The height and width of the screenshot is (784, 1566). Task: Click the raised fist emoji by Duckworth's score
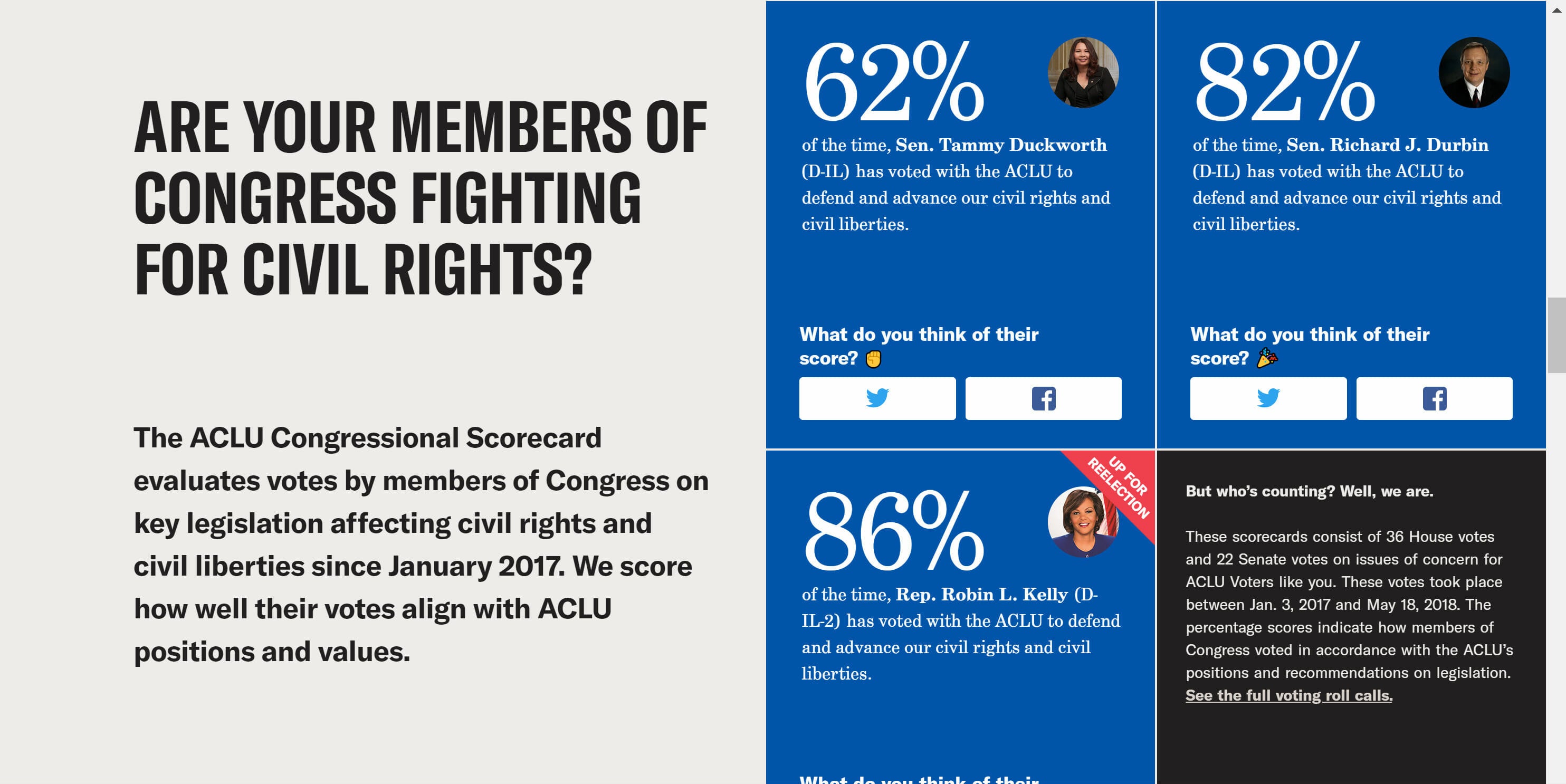pos(873,359)
